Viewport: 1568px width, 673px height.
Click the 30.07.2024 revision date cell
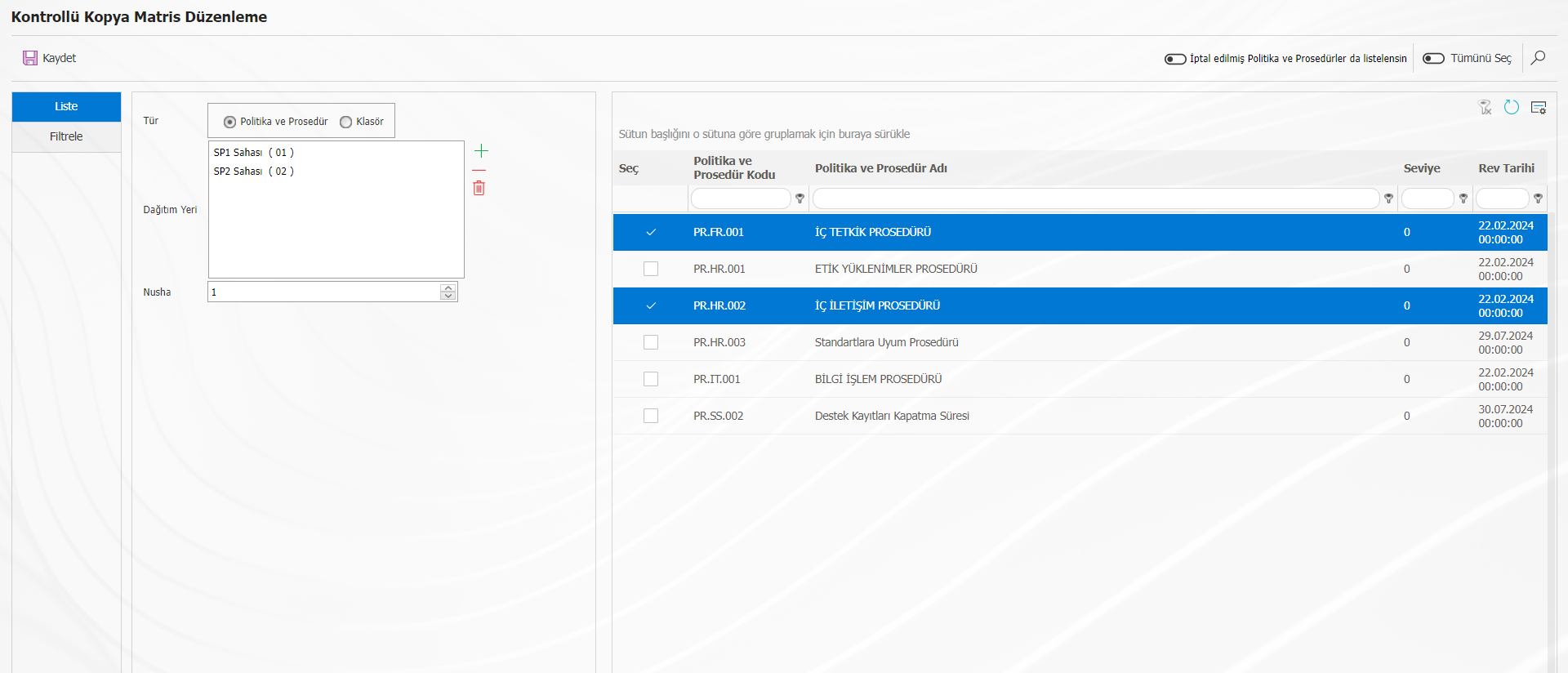click(x=1506, y=416)
